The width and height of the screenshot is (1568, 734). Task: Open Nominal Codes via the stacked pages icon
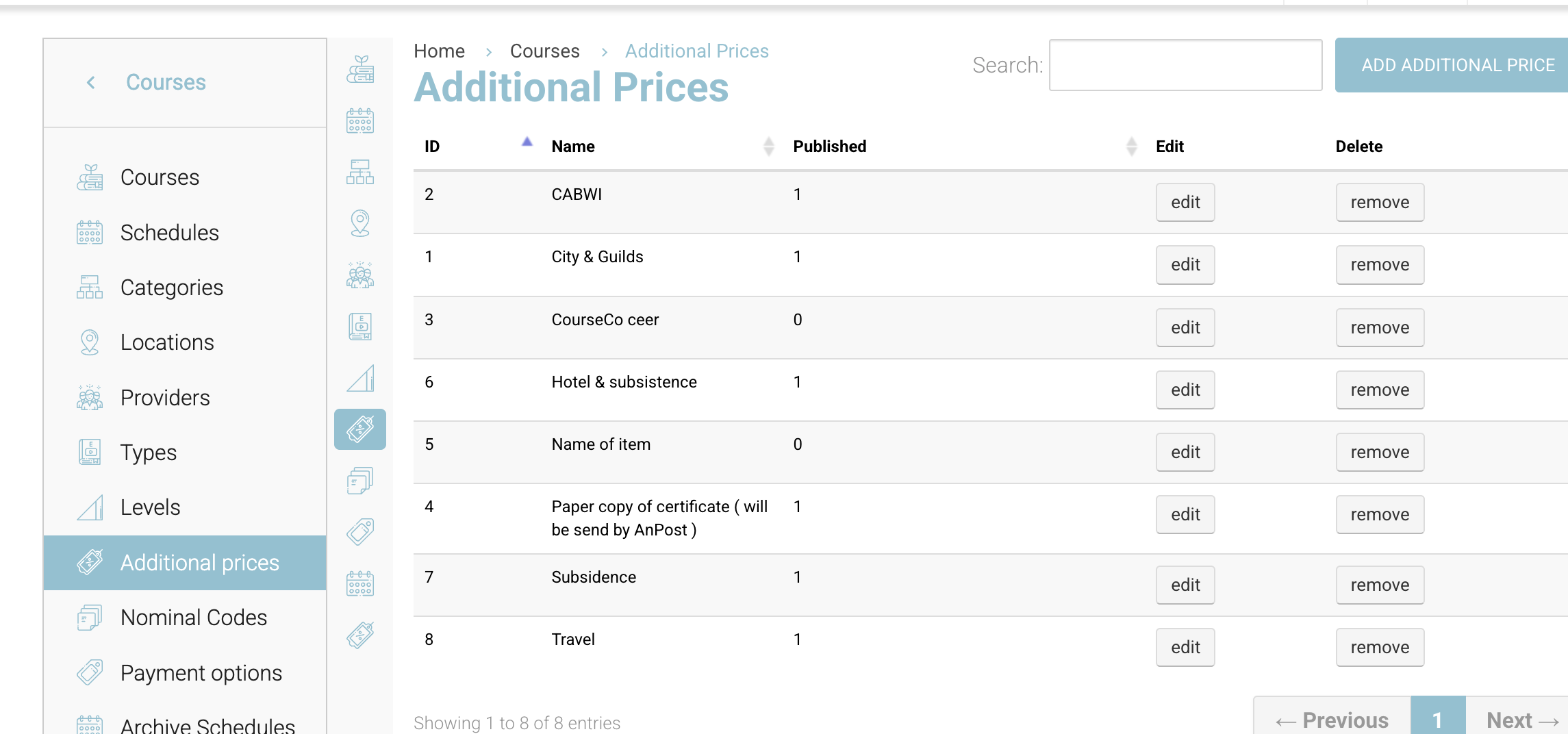(360, 479)
